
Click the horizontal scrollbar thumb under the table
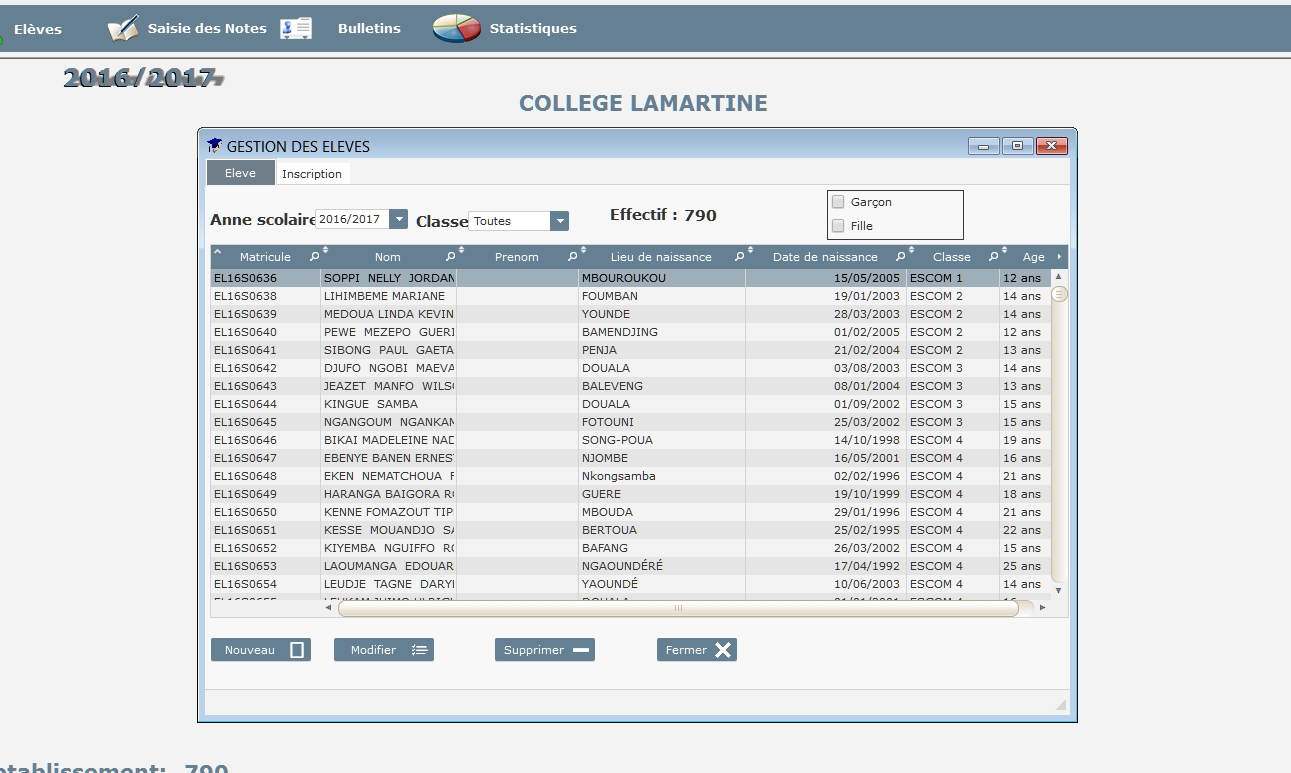click(678, 607)
